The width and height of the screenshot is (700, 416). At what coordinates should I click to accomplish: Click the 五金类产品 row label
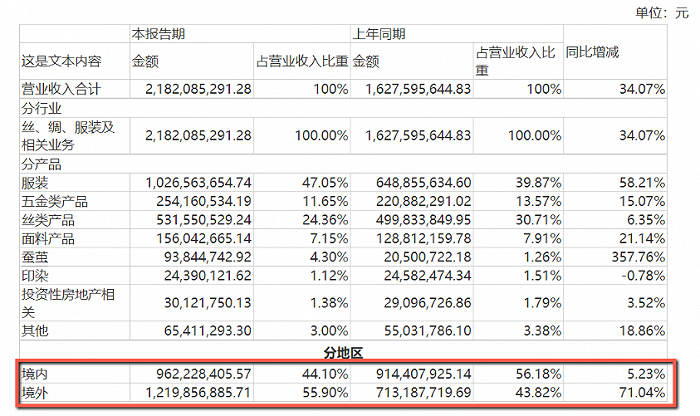click(54, 202)
